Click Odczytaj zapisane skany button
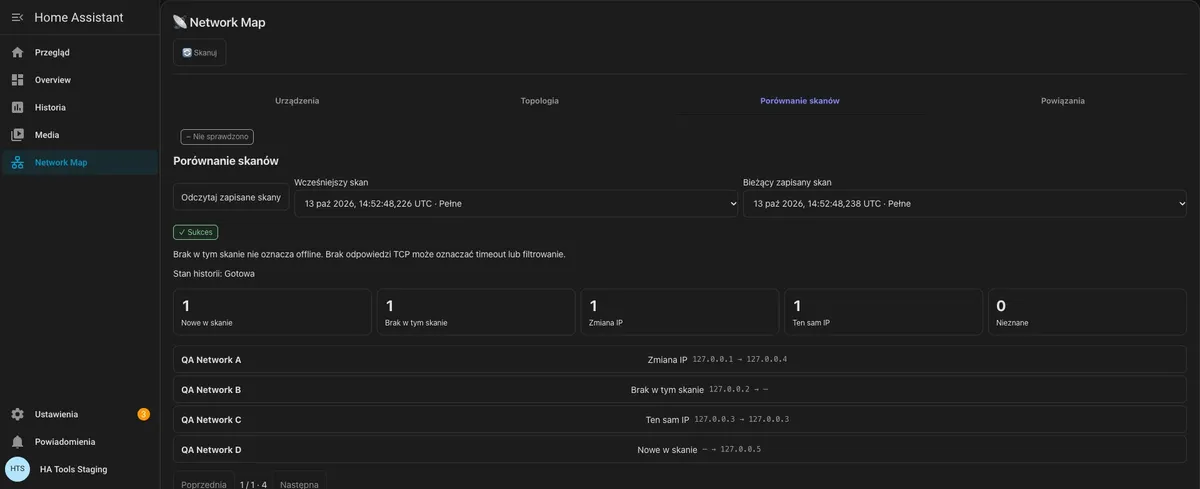Image resolution: width=1200 pixels, height=489 pixels. (x=231, y=197)
